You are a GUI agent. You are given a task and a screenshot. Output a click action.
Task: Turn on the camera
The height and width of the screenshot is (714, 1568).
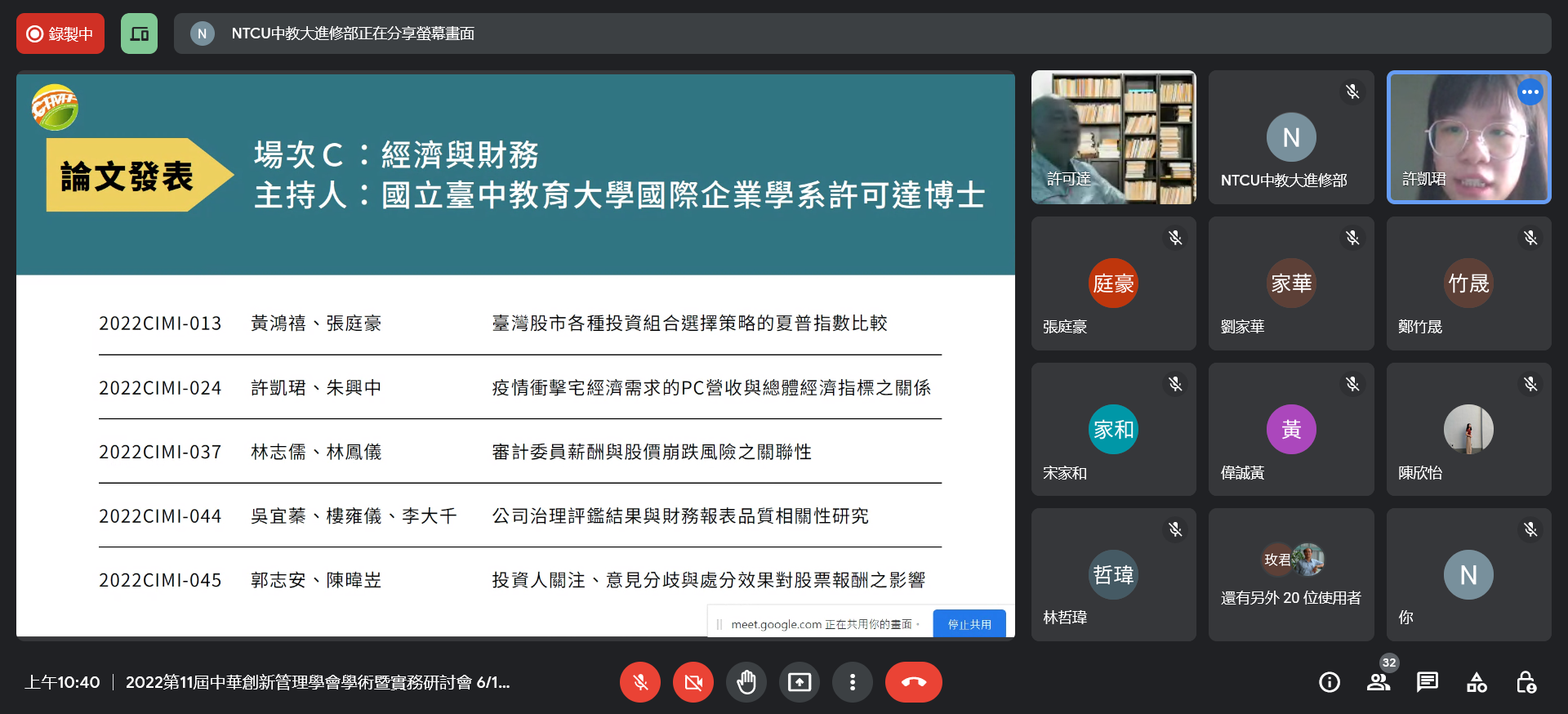point(693,682)
